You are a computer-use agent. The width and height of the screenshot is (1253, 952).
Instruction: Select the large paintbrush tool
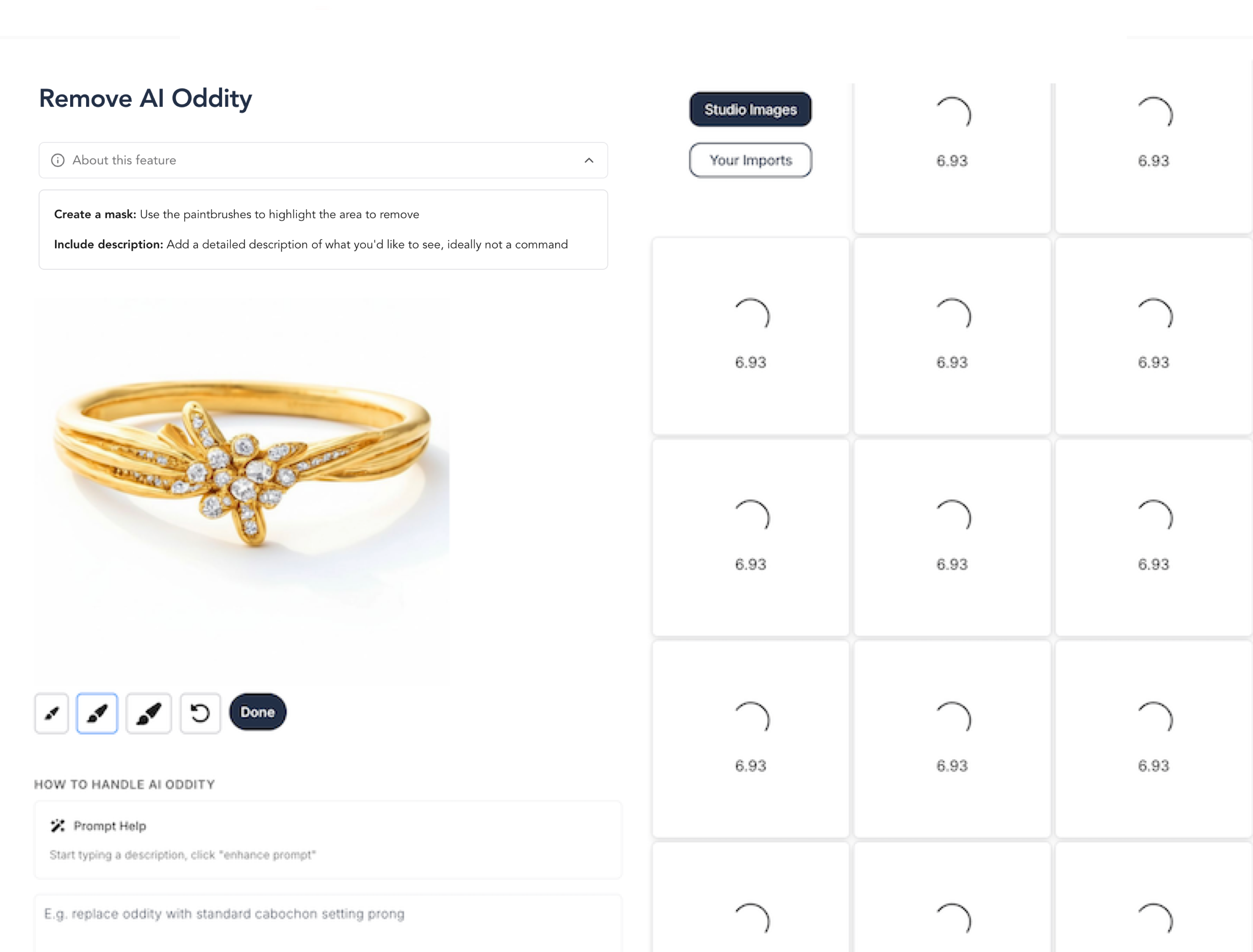tap(148, 713)
